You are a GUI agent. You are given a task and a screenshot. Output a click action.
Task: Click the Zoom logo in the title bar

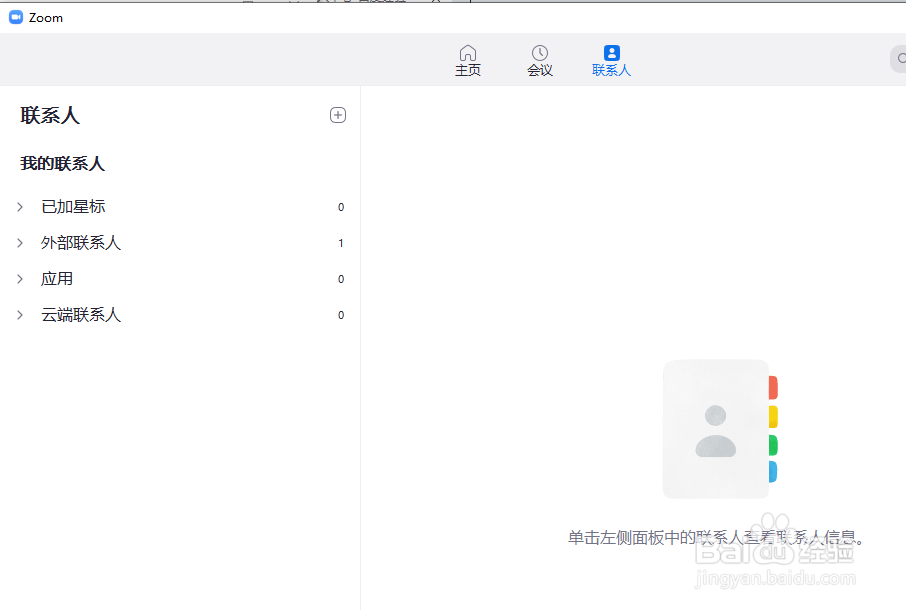tap(15, 17)
